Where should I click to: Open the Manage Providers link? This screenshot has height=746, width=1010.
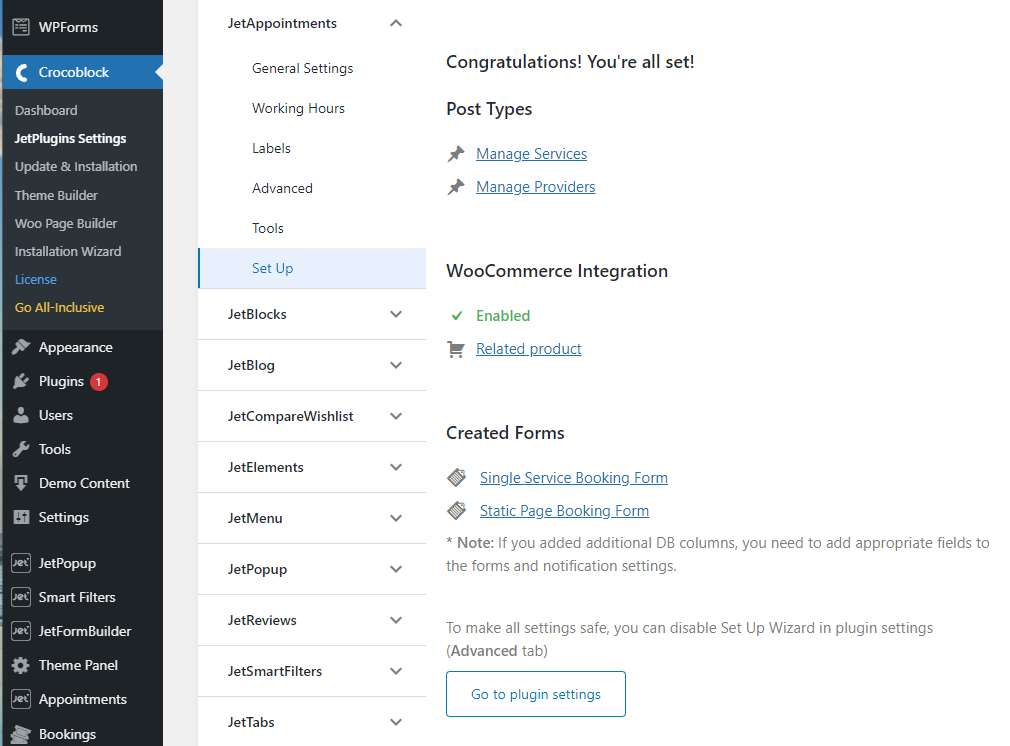(x=535, y=187)
